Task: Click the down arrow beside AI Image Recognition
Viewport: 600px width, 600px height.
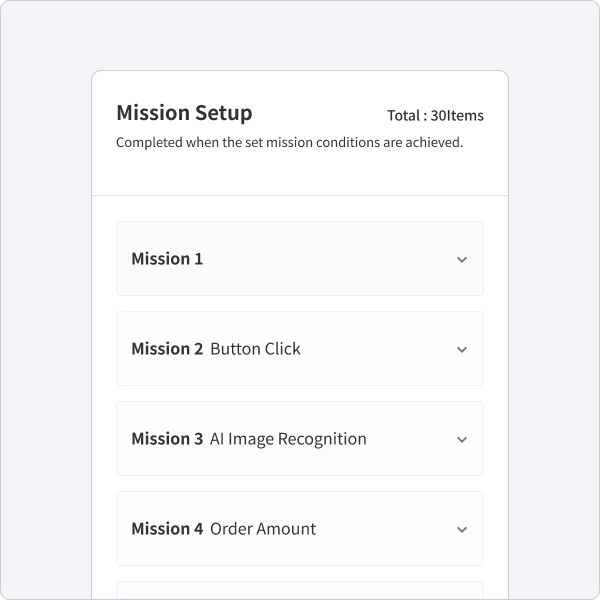Action: pos(462,439)
